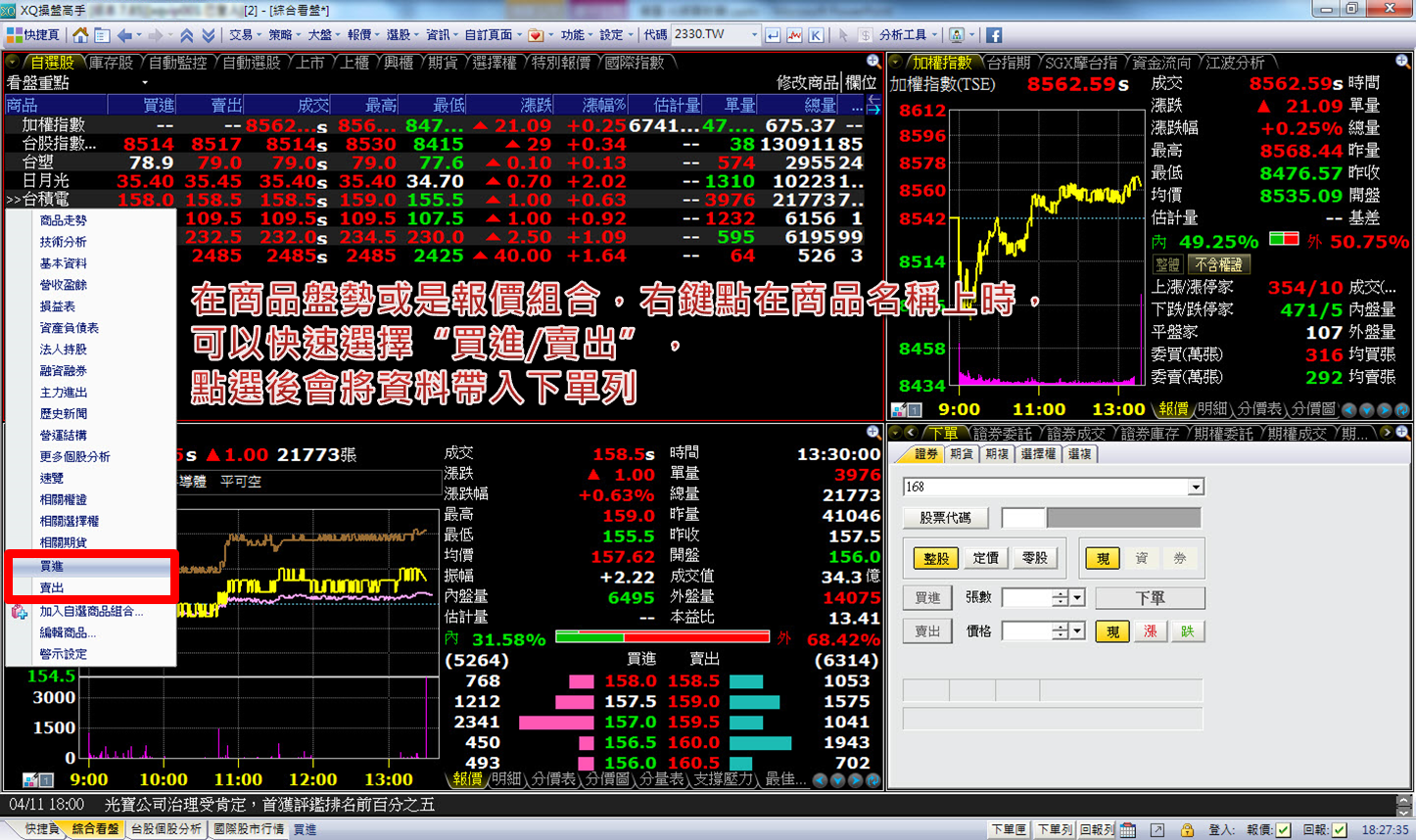Select the 現 current price toggle beside 漲
Image resolution: width=1416 pixels, height=840 pixels.
pyautogui.click(x=1111, y=631)
